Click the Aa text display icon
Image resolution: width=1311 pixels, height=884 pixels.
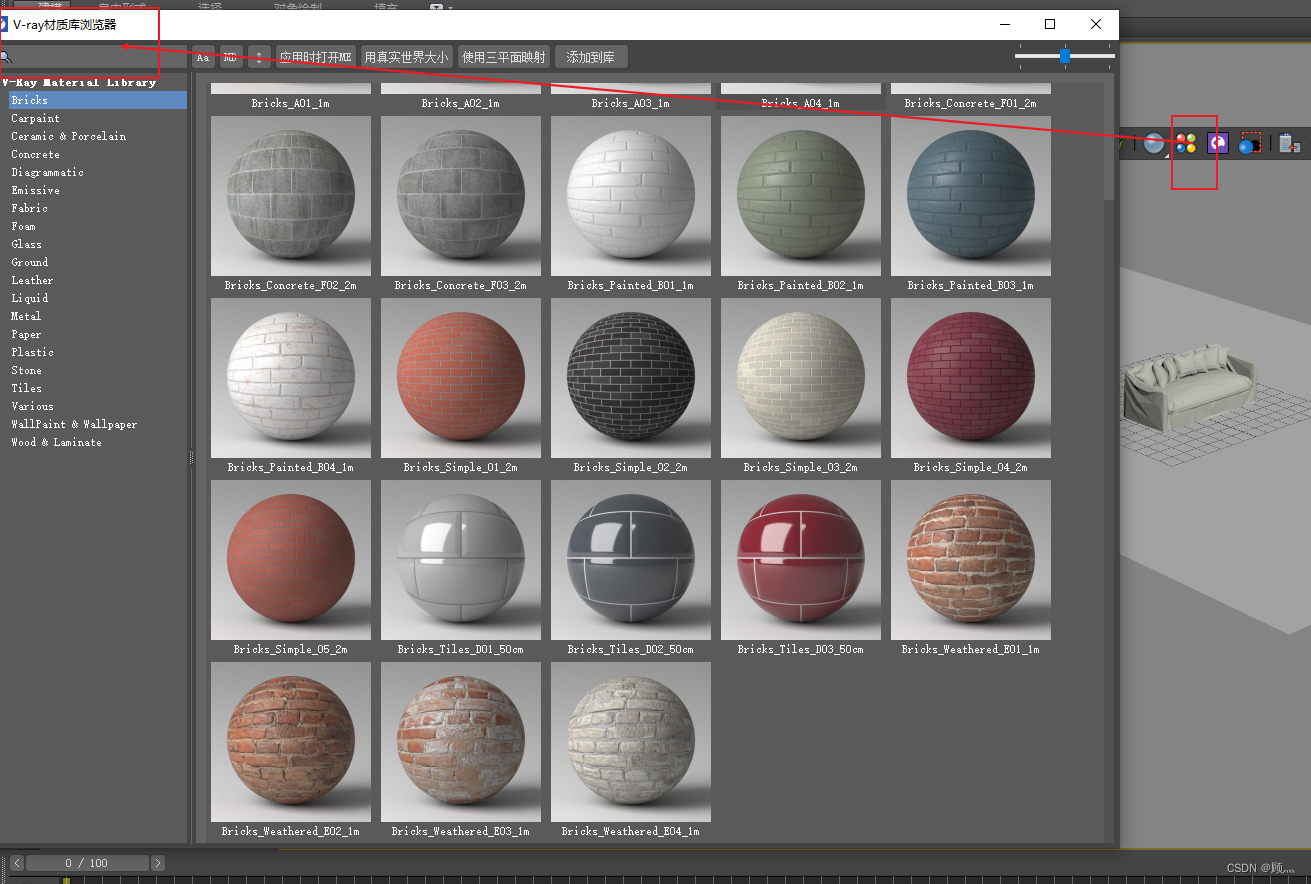202,57
